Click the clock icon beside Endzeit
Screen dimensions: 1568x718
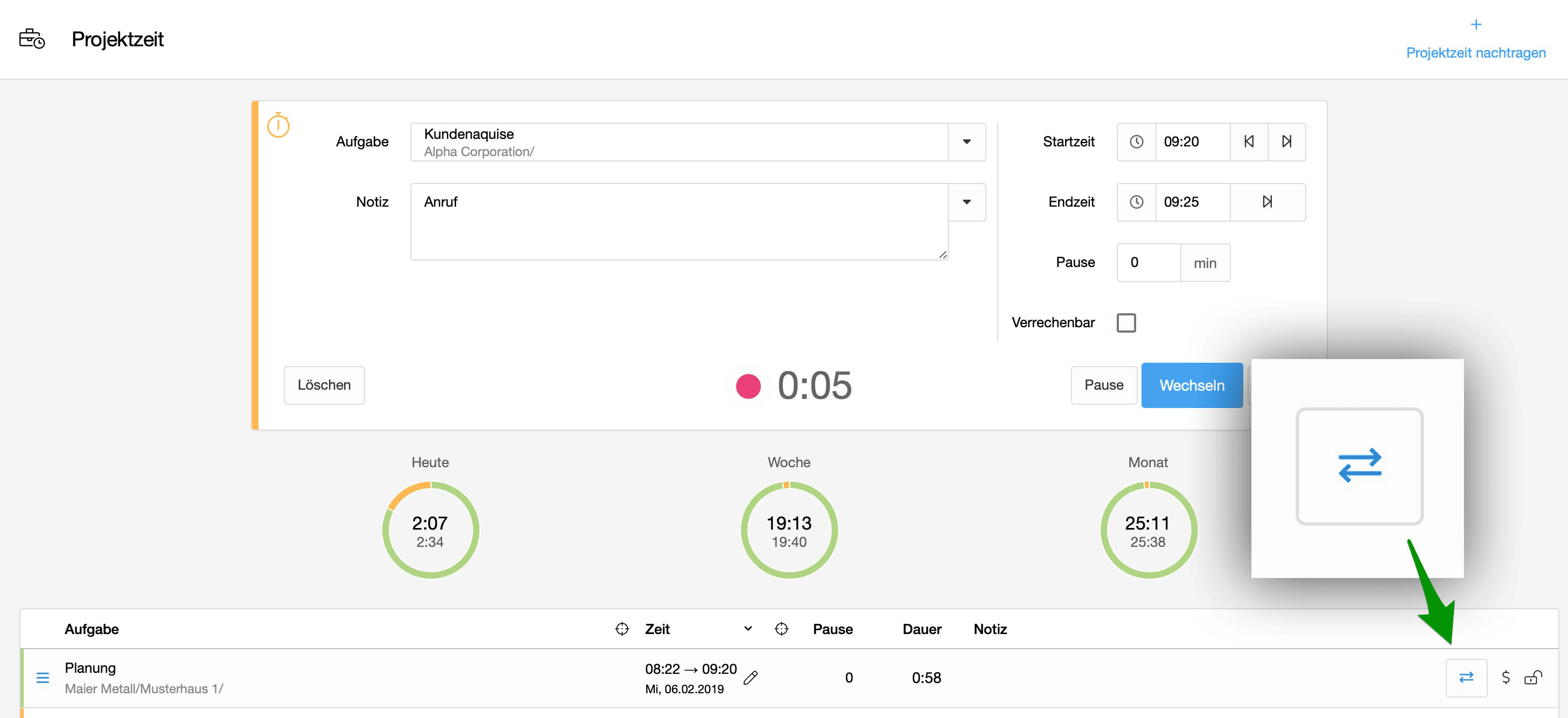pos(1137,202)
